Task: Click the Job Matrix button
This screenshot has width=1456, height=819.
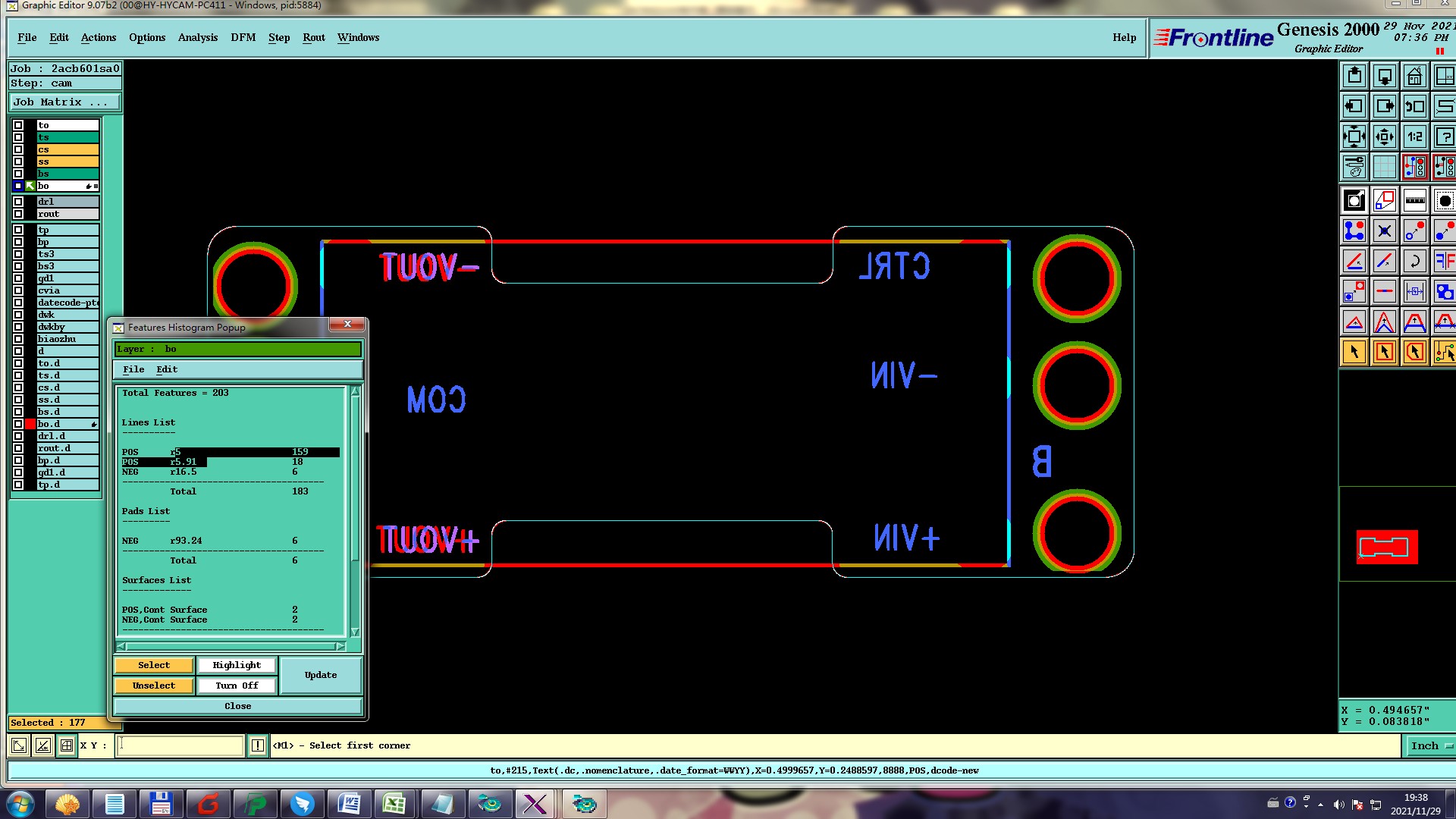Action: point(64,102)
